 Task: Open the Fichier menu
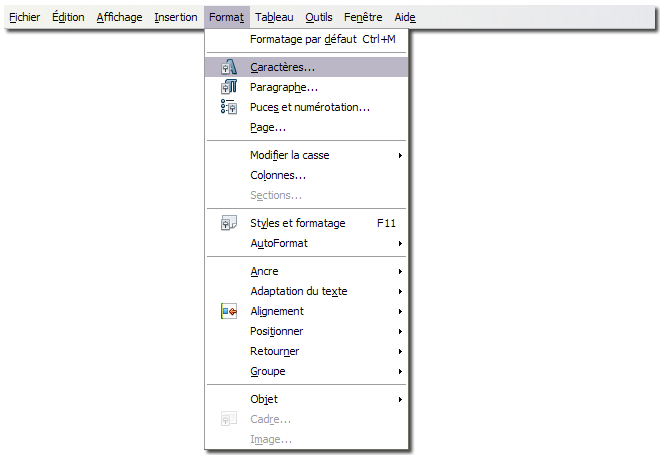pos(24,17)
